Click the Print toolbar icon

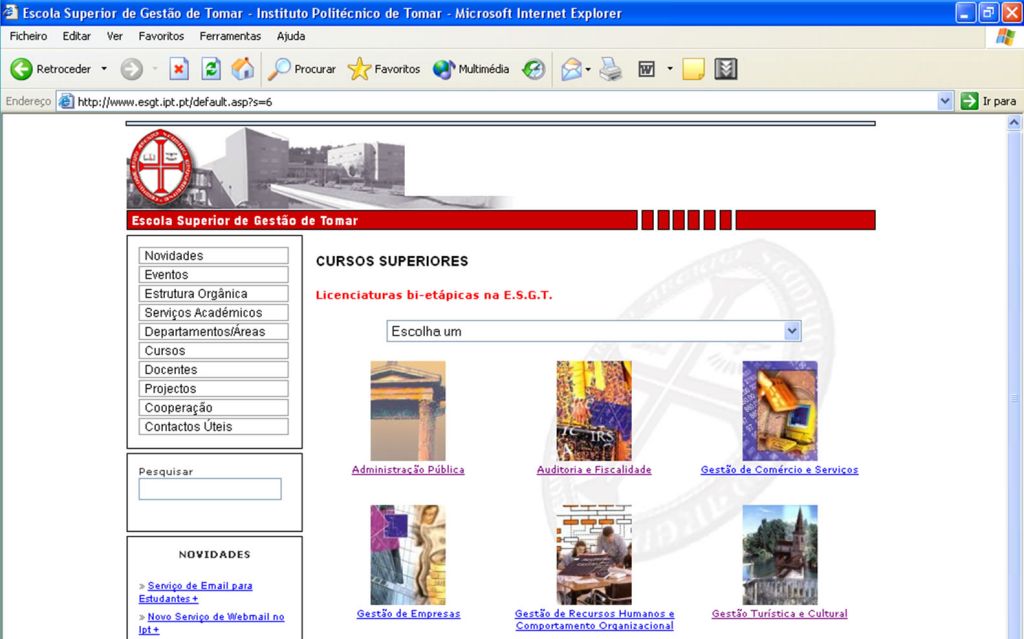pyautogui.click(x=611, y=69)
